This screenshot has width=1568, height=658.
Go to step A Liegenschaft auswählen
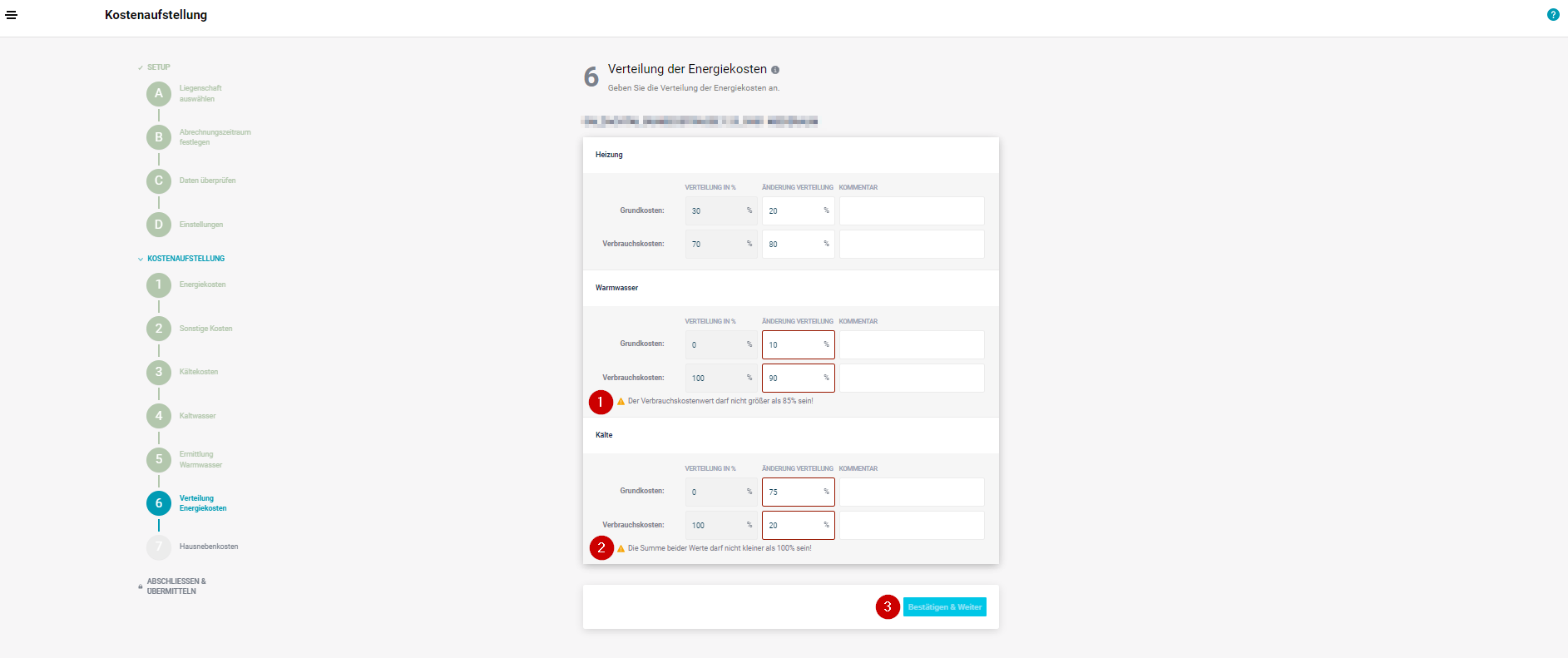click(159, 94)
